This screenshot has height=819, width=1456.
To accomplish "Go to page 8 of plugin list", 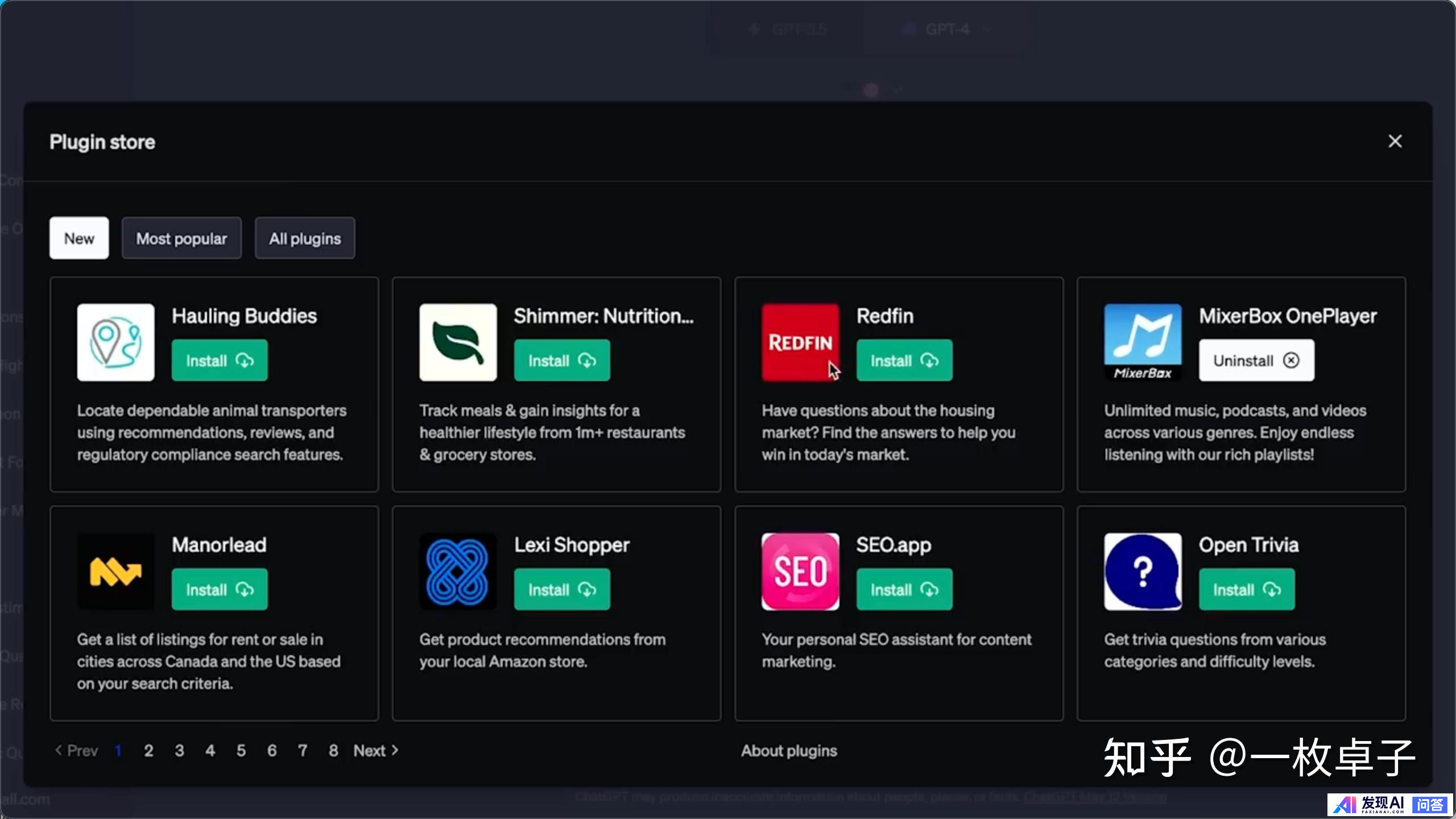I will point(333,751).
